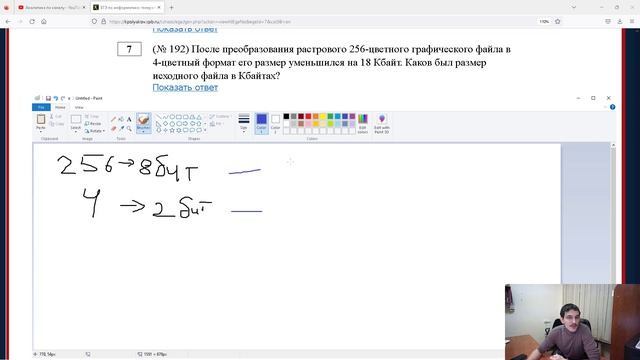
Task: Click the Показать ответ link for task 7
Action: pos(185,87)
